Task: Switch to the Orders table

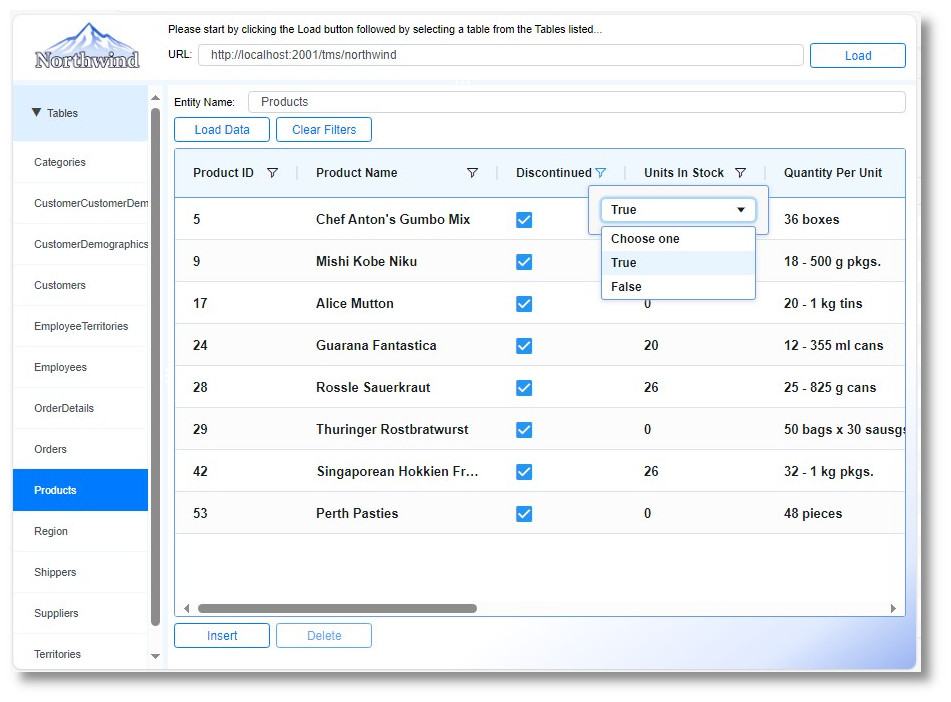Action: point(51,449)
